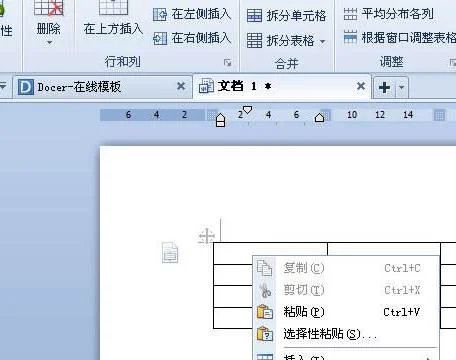Image resolution: width=456 pixels, height=360 pixels.
Task: Open the dropdown beside the new tab button
Action: click(402, 87)
